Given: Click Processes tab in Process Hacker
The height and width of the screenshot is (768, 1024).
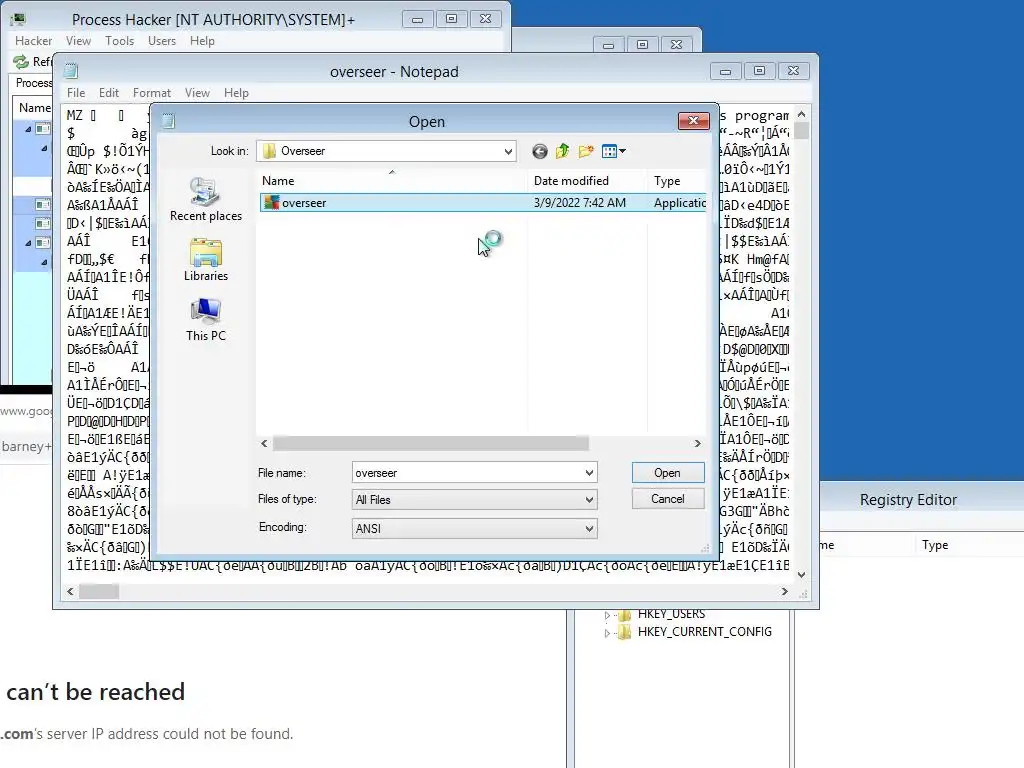Looking at the screenshot, I should tap(34, 83).
